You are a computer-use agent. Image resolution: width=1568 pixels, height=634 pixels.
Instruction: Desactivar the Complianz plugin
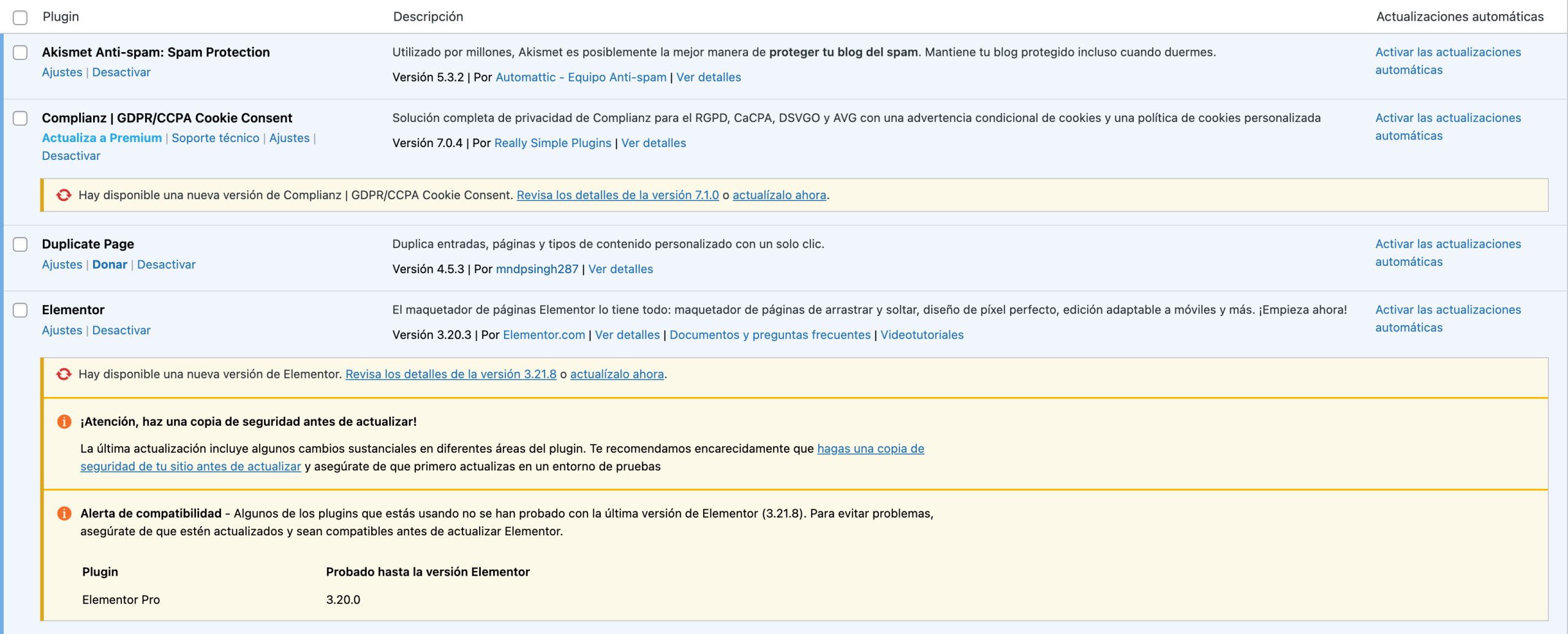coord(70,156)
